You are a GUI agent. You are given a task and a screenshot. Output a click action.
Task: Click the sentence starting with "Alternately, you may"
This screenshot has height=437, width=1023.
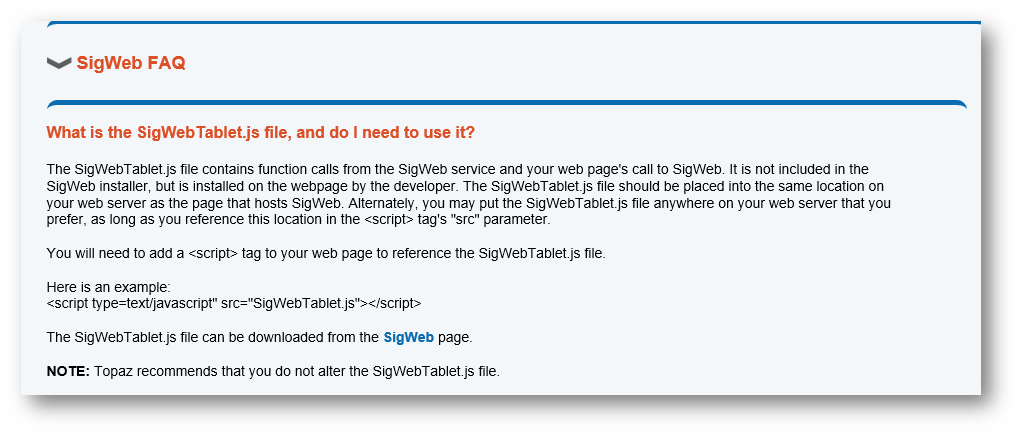pos(560,203)
